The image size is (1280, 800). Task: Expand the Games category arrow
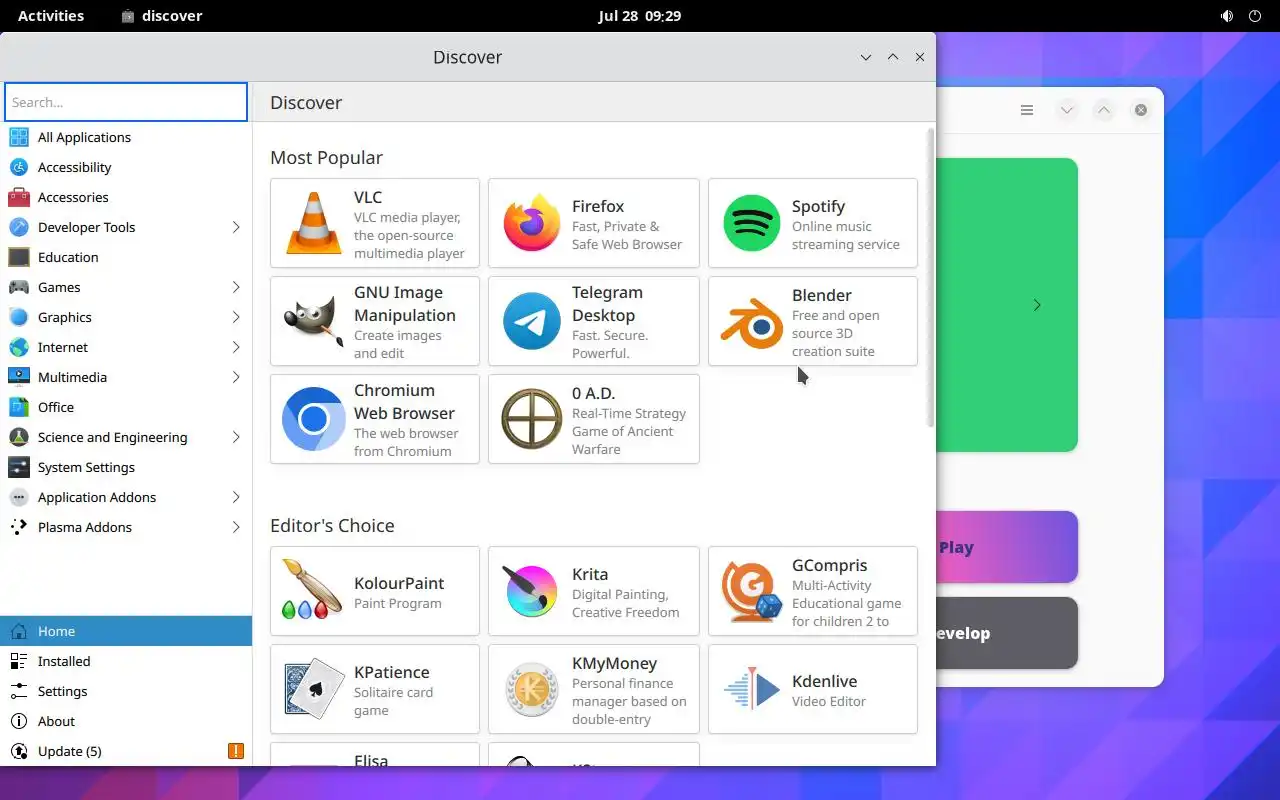(236, 287)
